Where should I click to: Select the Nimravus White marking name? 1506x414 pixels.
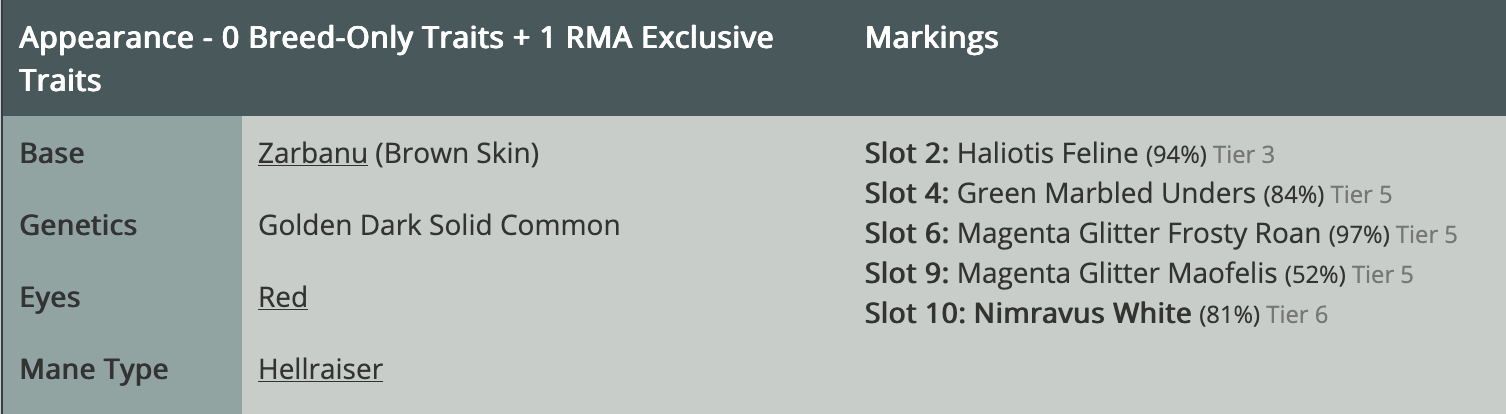click(x=1082, y=314)
